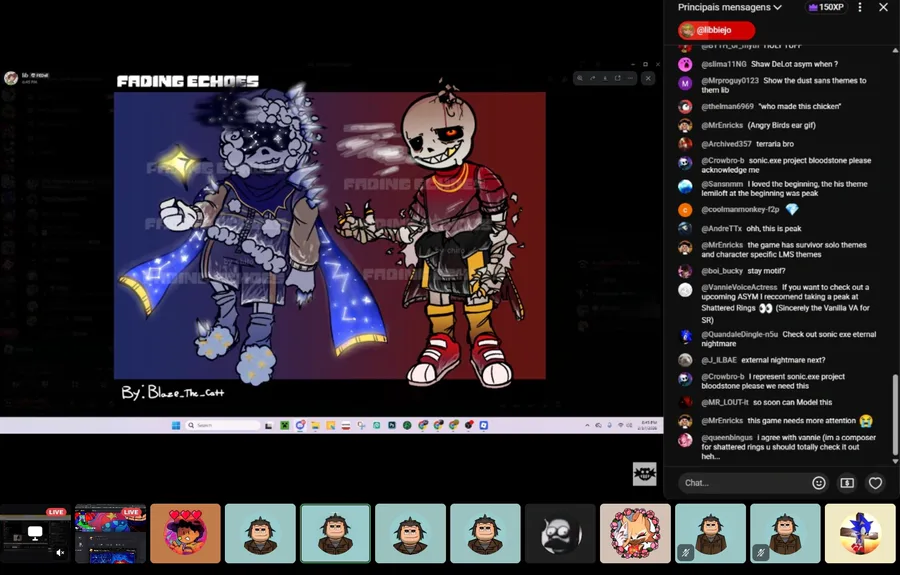The width and height of the screenshot is (900, 575).
Task: Click username @thelman6969 in chat
Action: point(727,107)
